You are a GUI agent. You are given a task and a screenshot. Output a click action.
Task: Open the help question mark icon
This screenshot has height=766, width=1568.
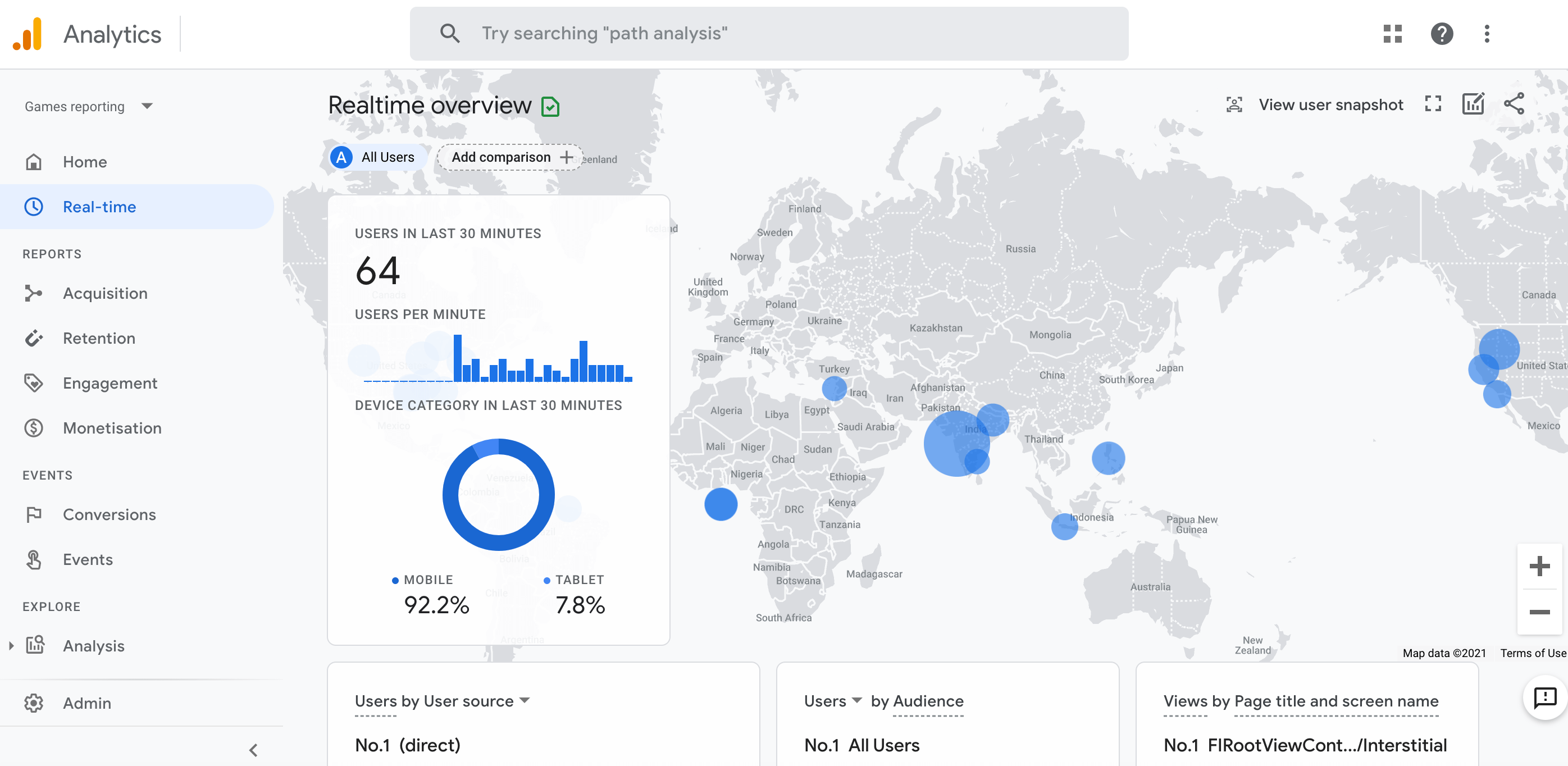tap(1442, 34)
